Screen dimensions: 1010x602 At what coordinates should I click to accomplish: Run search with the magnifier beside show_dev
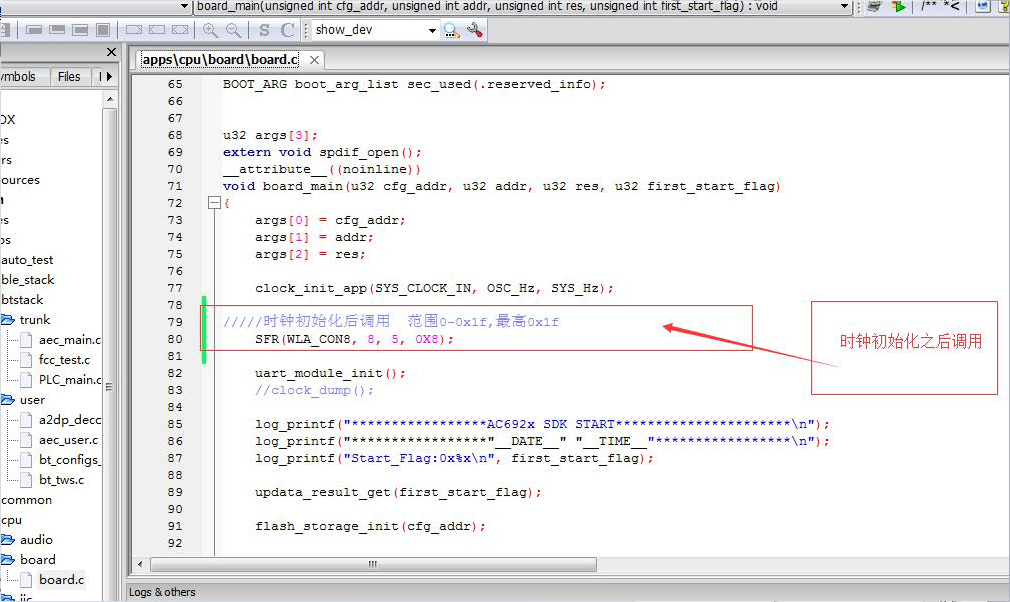pyautogui.click(x=452, y=30)
